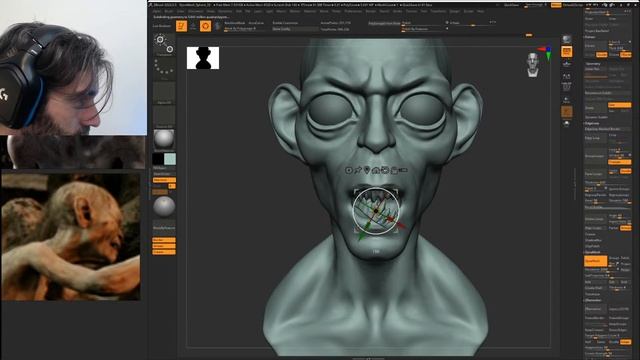The width and height of the screenshot is (640, 360).
Task: Toggle the orange Persp perspective button
Action: (x=567, y=51)
